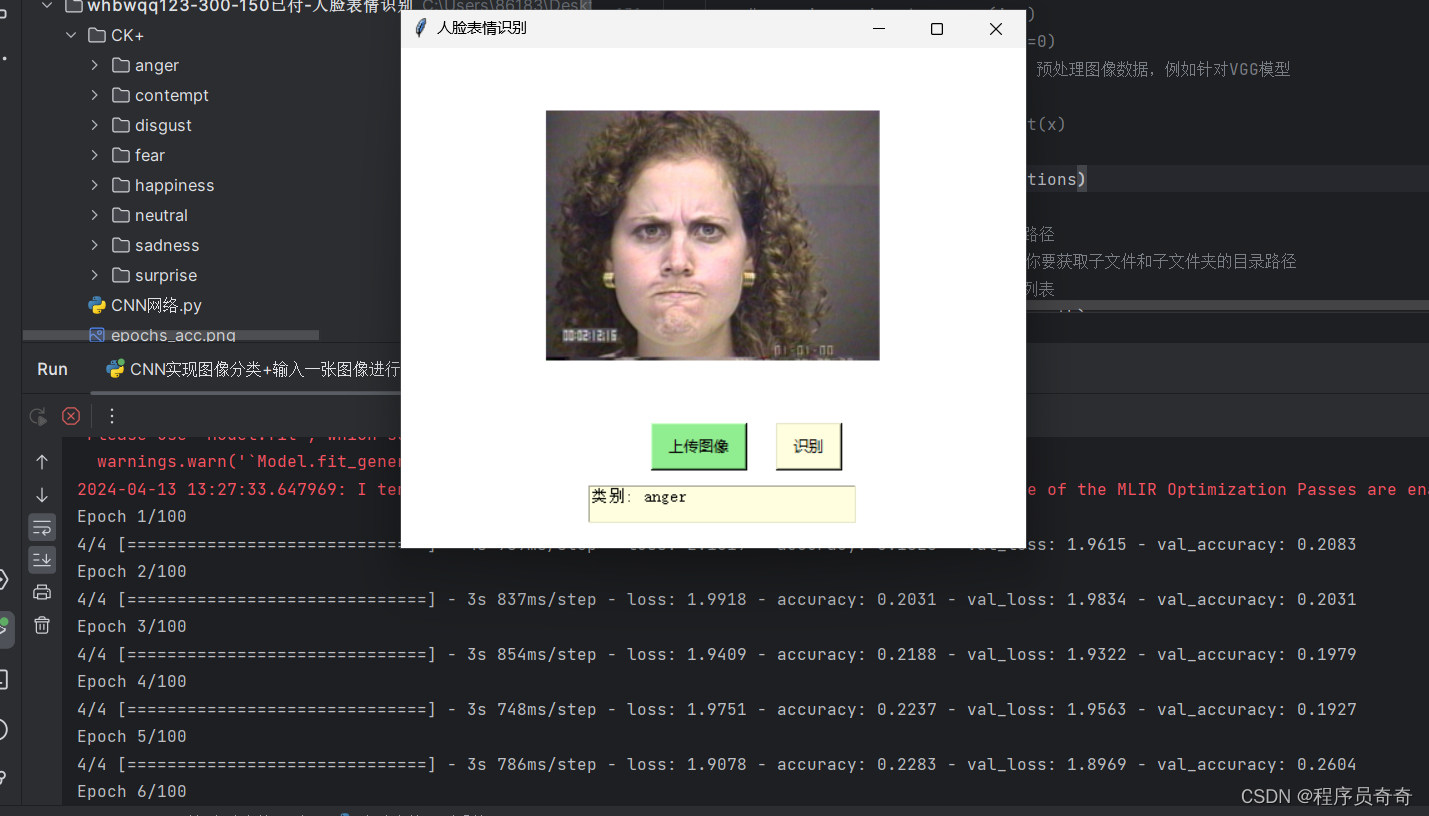Image resolution: width=1429 pixels, height=816 pixels.
Task: Click editor comment '你要获取子文件和子文件夹的目录路径'
Action: [x=1161, y=261]
